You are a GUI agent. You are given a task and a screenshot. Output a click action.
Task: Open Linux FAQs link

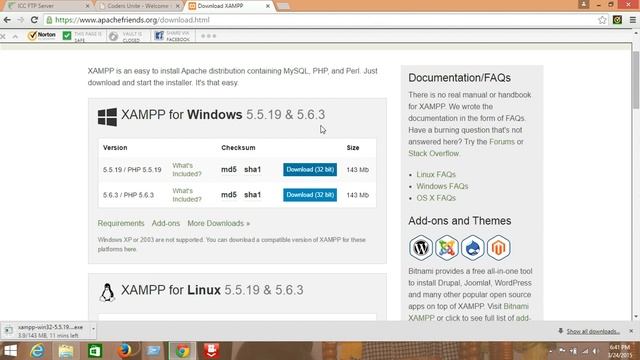[436, 174]
